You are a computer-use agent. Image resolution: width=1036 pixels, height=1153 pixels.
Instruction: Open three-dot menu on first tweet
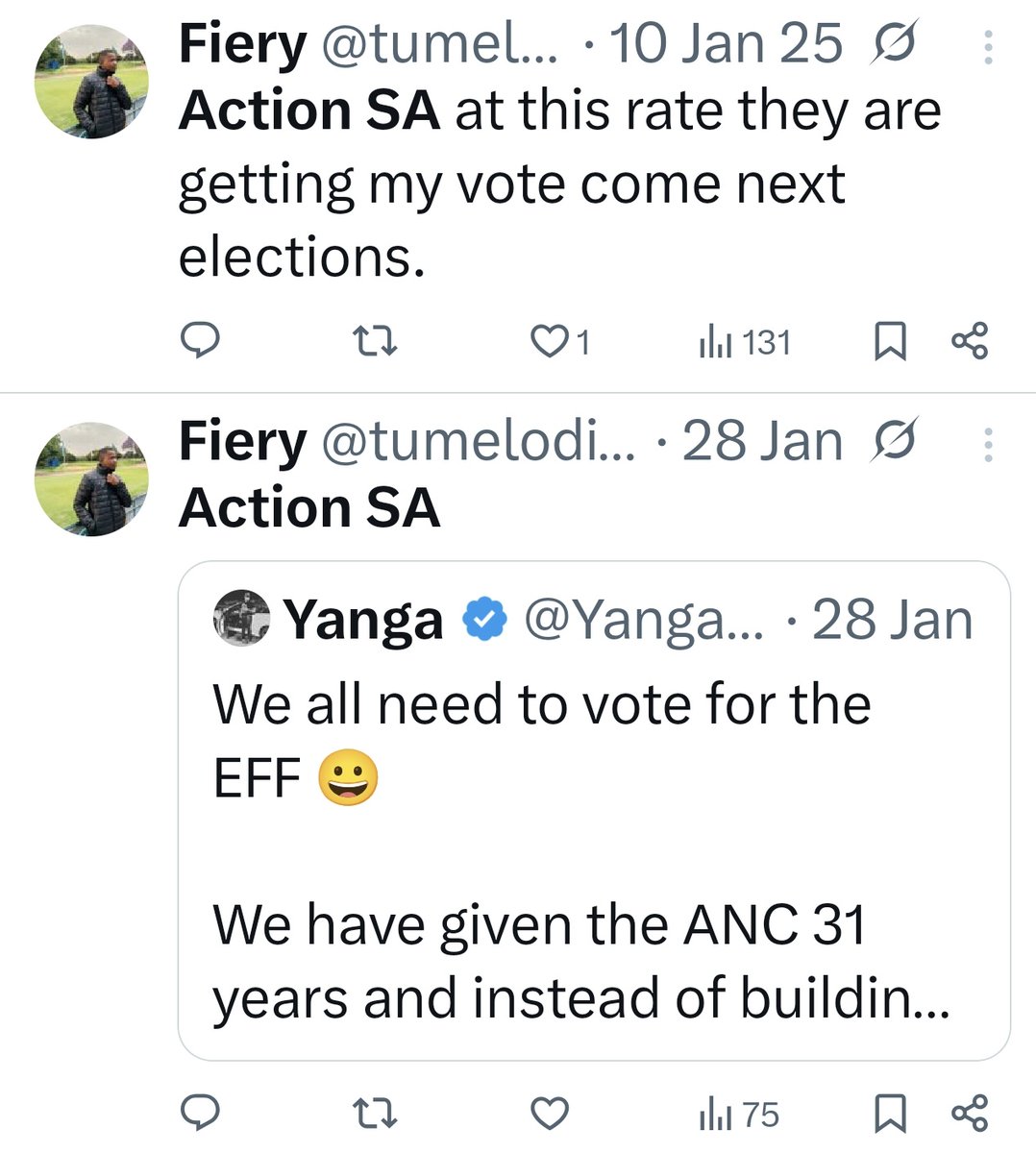tap(988, 46)
